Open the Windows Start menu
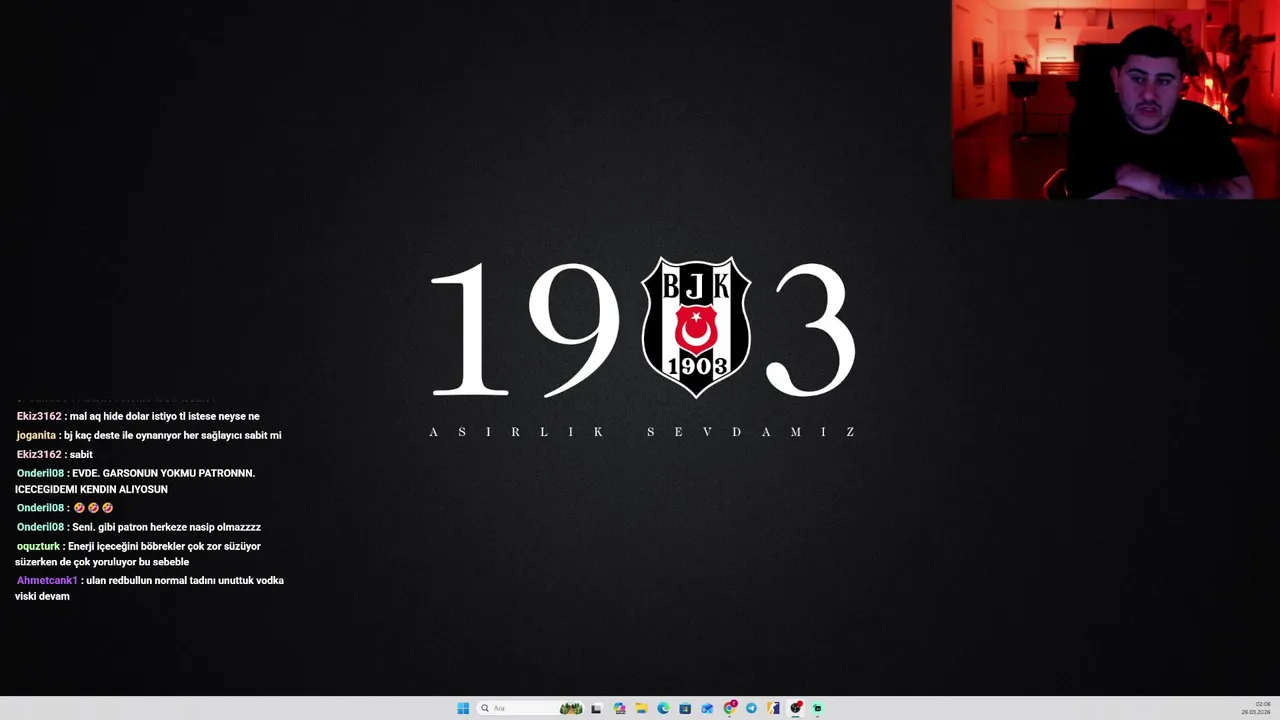1280x720 pixels. click(463, 708)
